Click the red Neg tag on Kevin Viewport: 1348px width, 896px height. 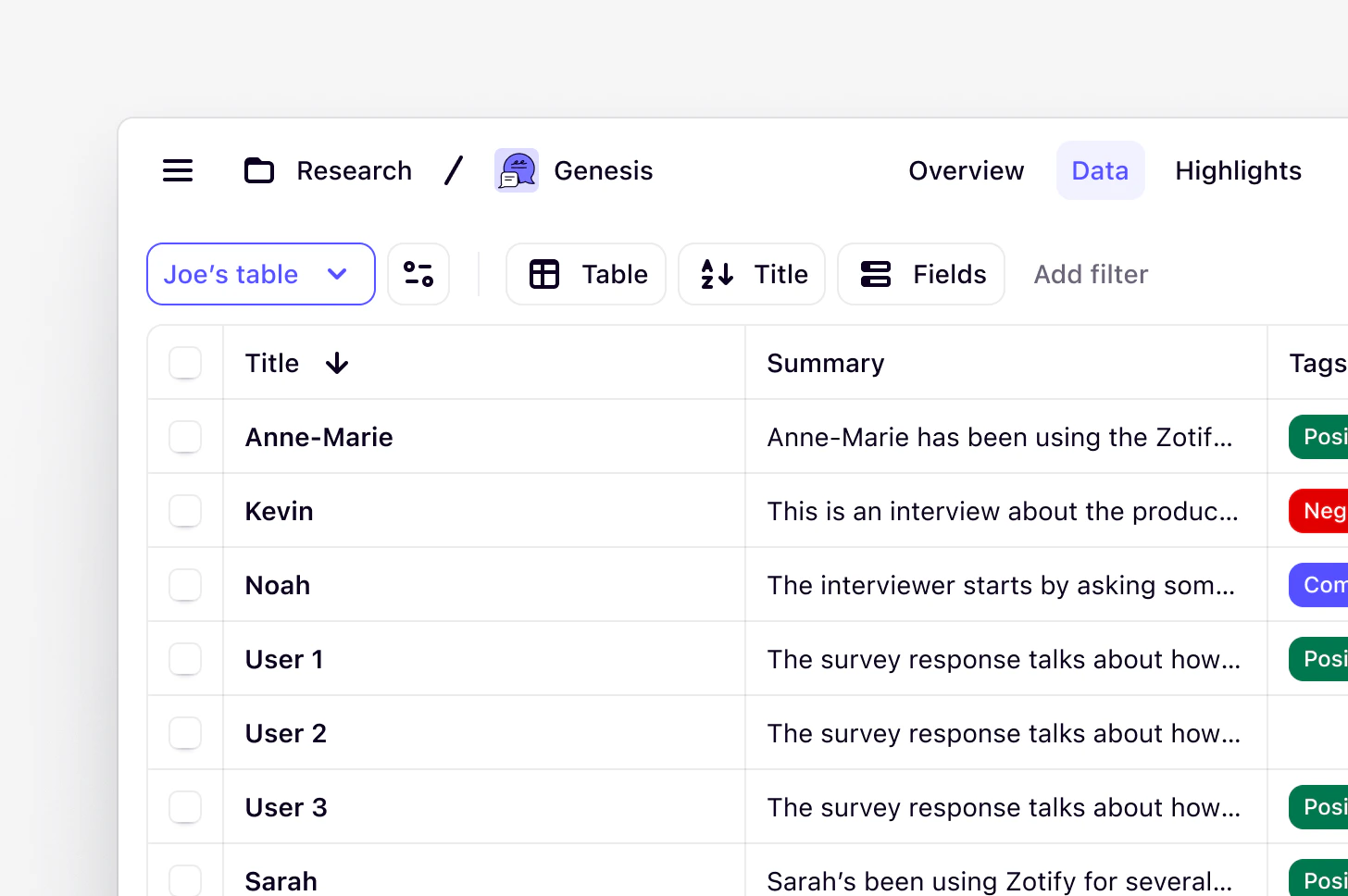coord(1319,511)
